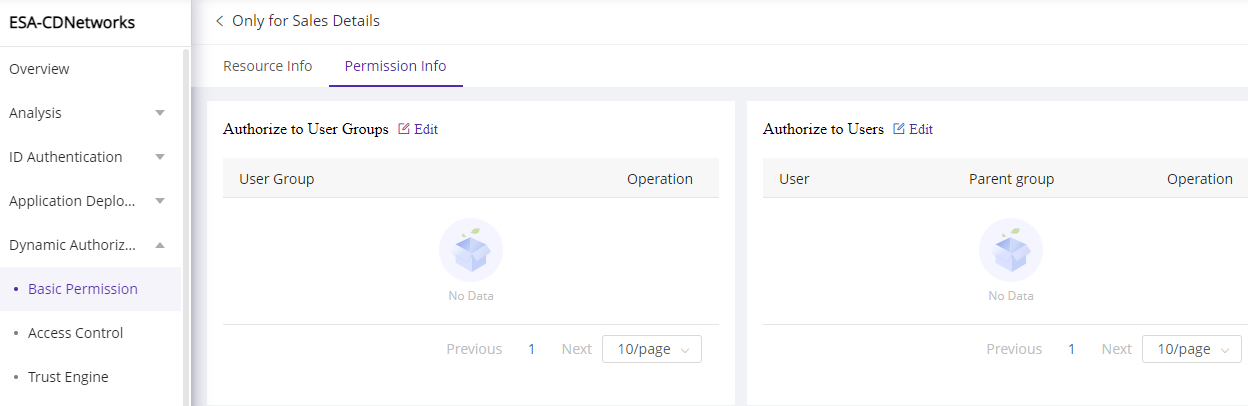Open the 10/page dropdown in Users panel
This screenshot has width=1248, height=406.
(x=1192, y=349)
